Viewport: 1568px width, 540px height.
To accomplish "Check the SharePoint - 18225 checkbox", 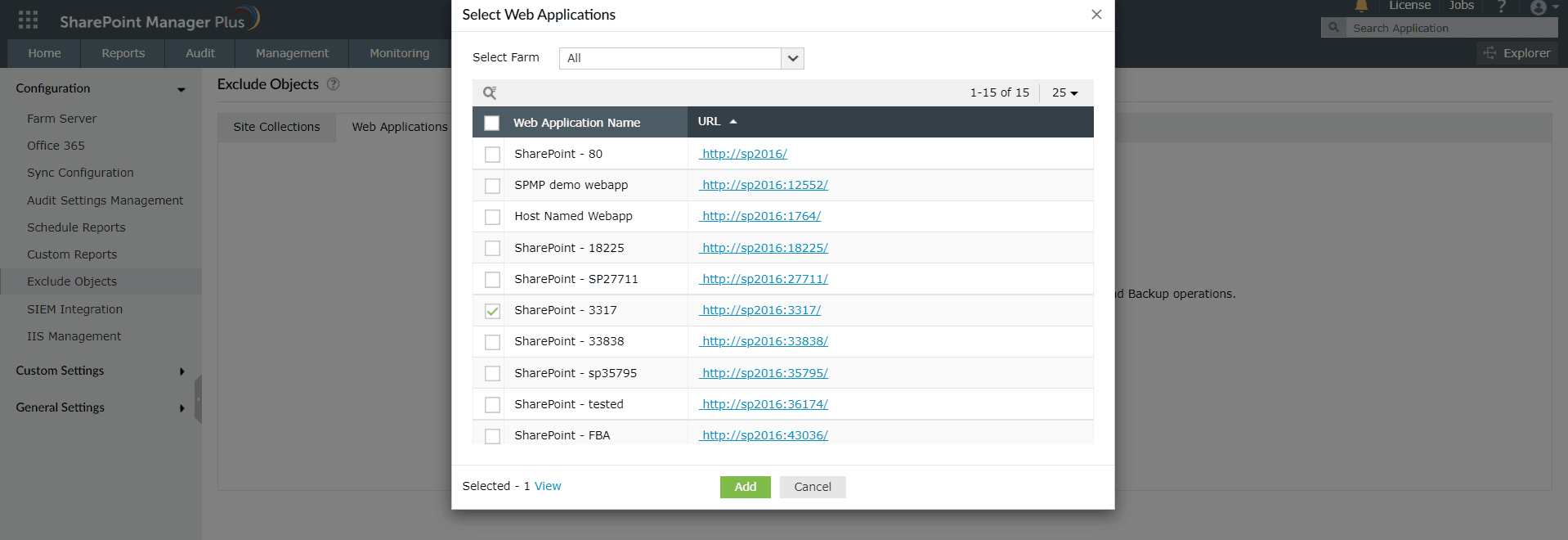I will (x=492, y=248).
